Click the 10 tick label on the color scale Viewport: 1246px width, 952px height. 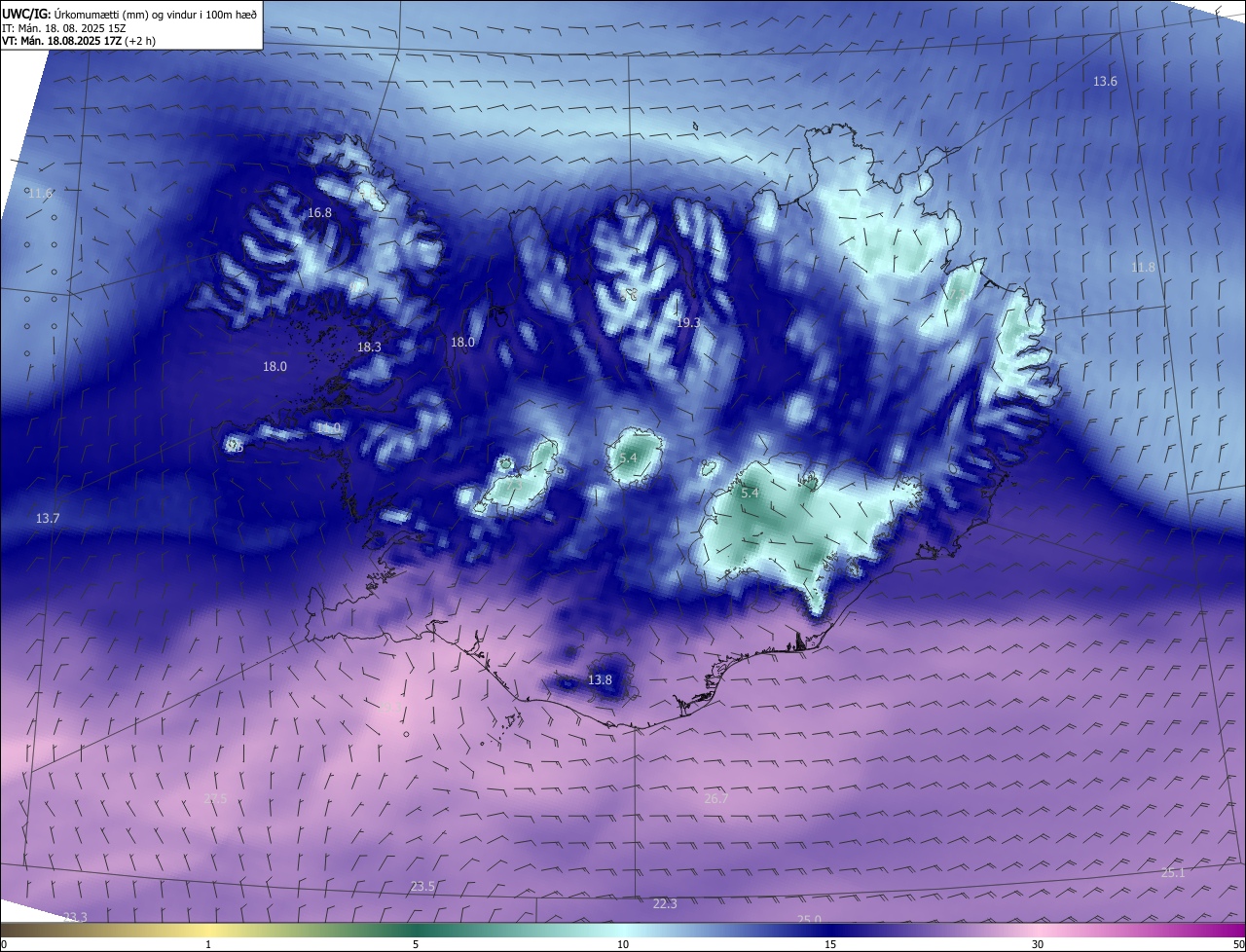(623, 944)
